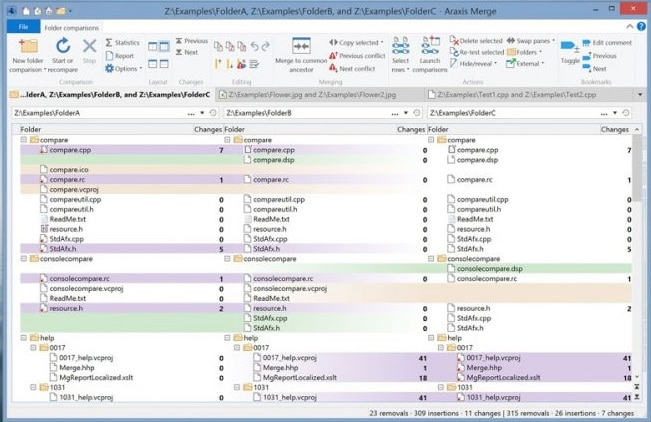Click Changes column header in FolderC pane

pyautogui.click(x=614, y=129)
